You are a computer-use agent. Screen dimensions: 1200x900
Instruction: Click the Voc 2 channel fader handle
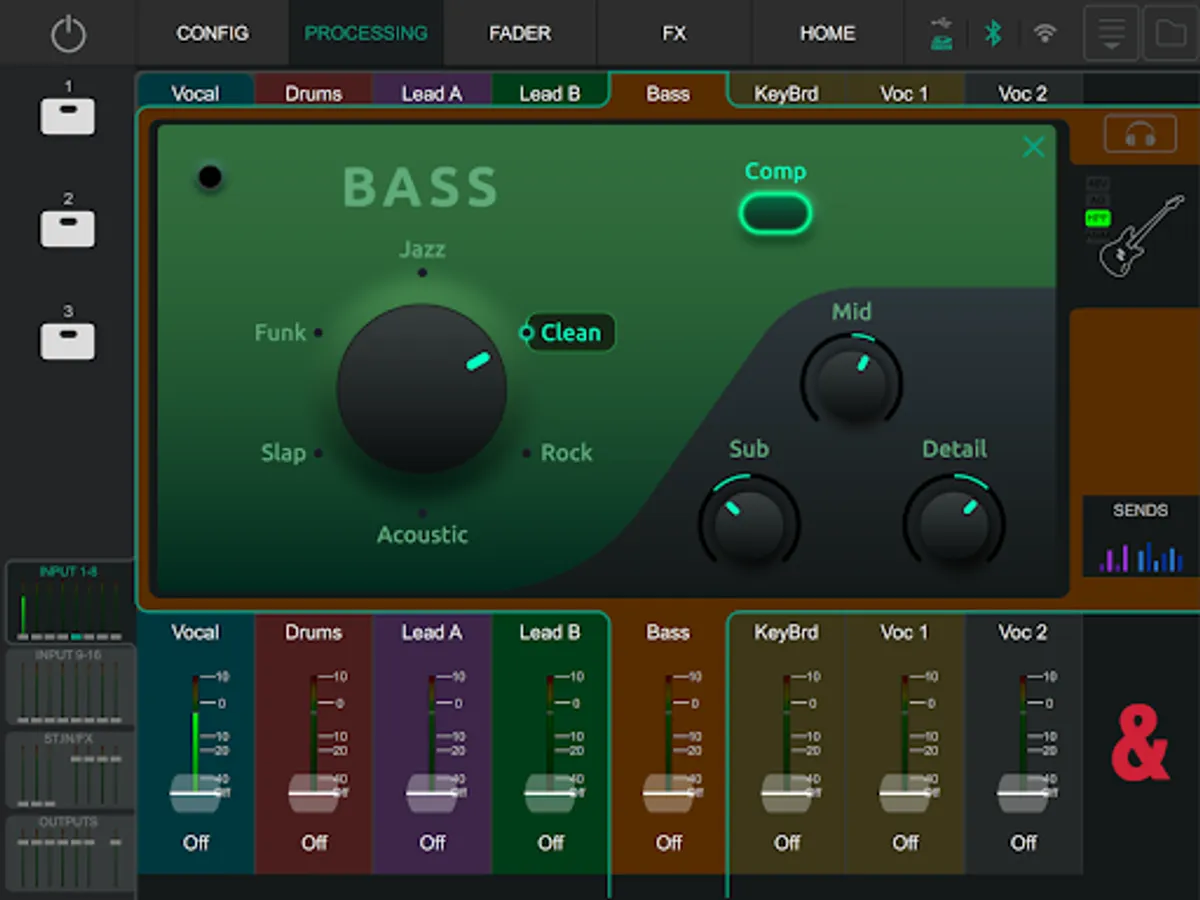click(x=1022, y=792)
